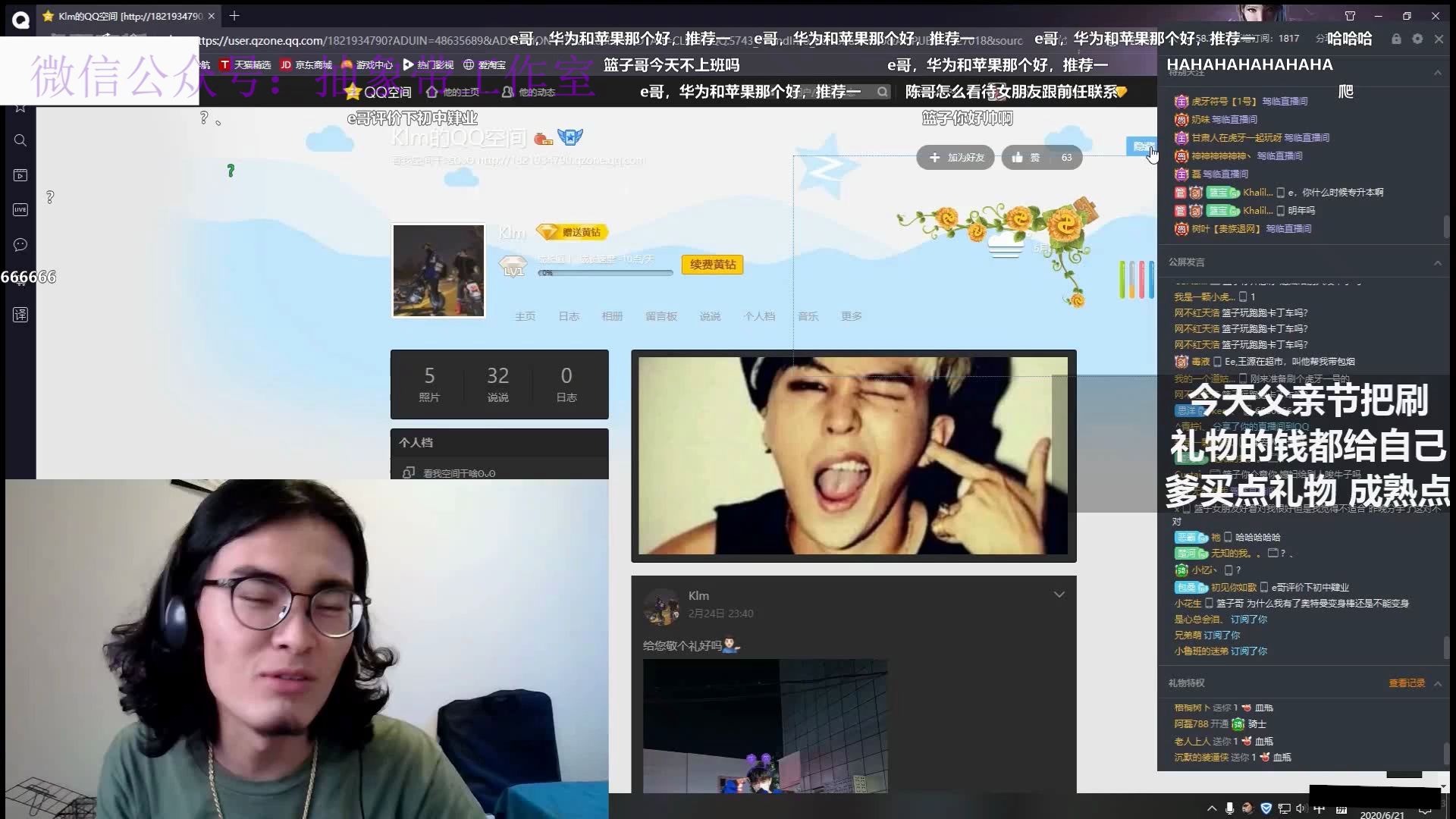The width and height of the screenshot is (1456, 819).
Task: Open the chat bubble icon in sidebar
Action: pyautogui.click(x=20, y=244)
